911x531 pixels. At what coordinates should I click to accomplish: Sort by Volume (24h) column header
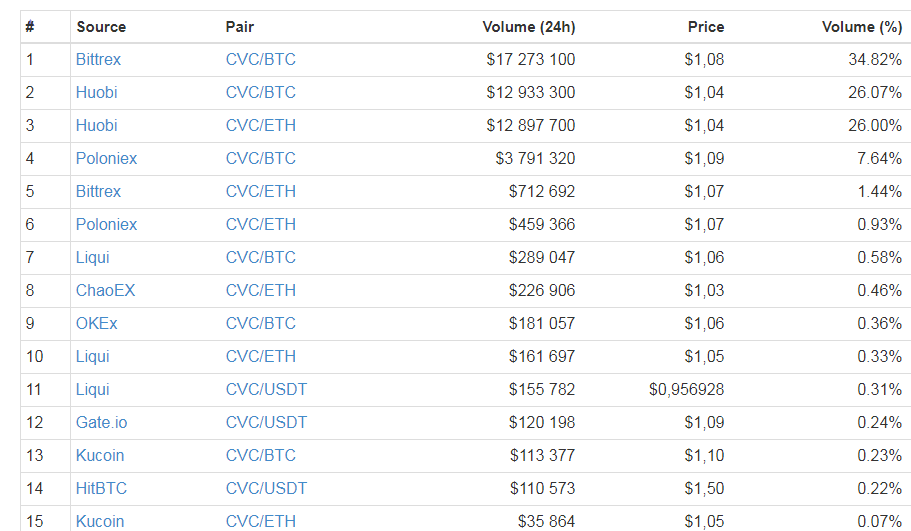tap(529, 27)
